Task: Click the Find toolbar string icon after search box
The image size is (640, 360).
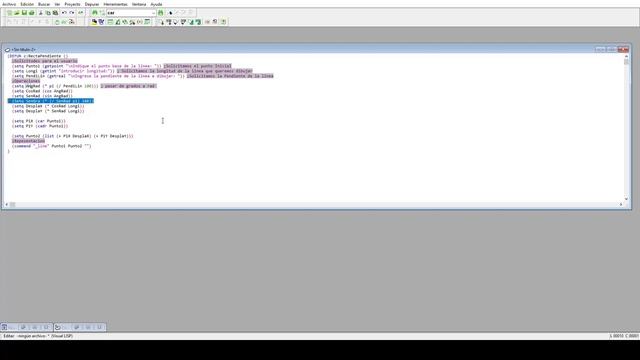Action: pyautogui.click(x=160, y=13)
